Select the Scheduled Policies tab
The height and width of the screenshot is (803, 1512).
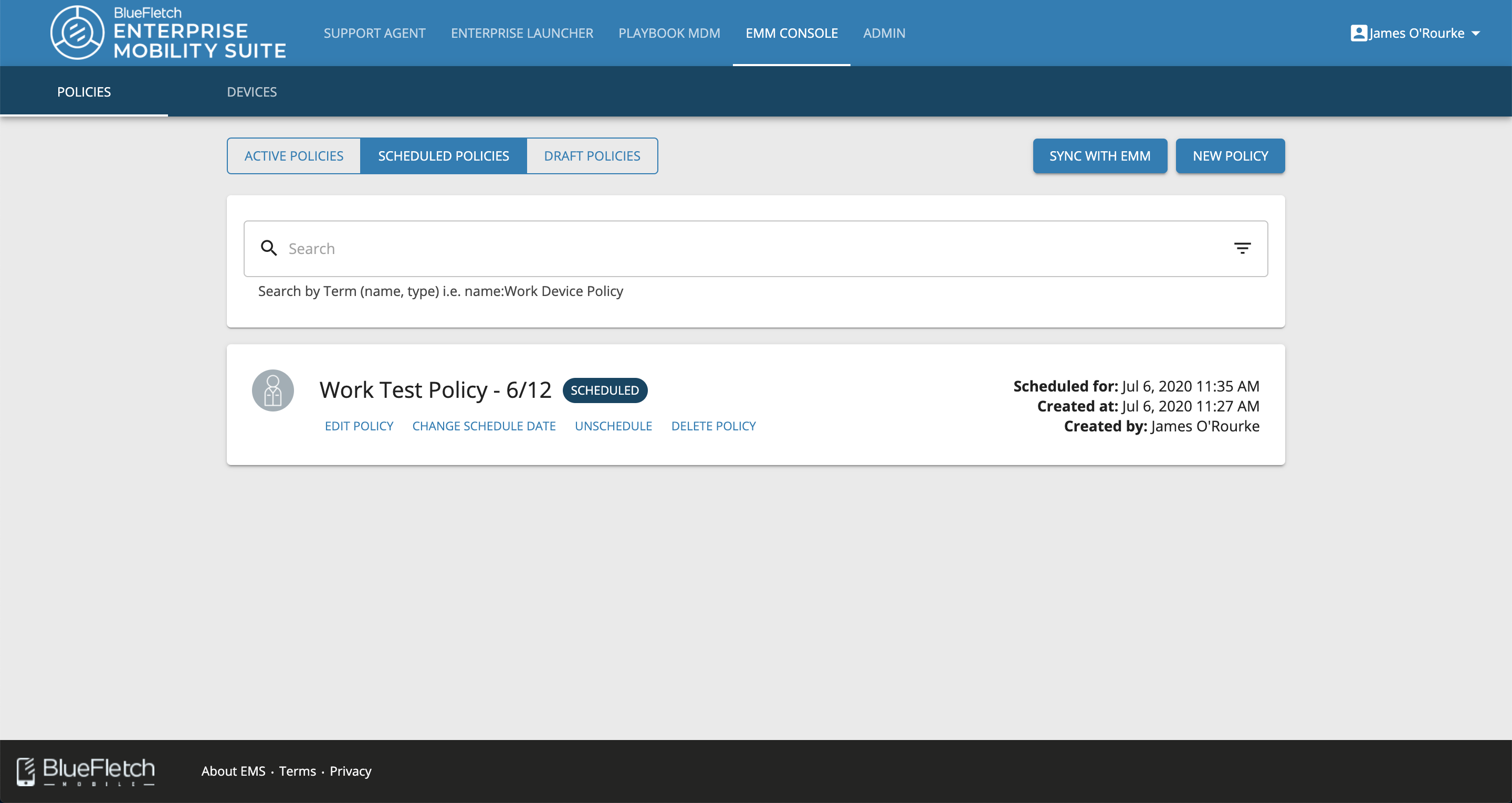tap(443, 155)
